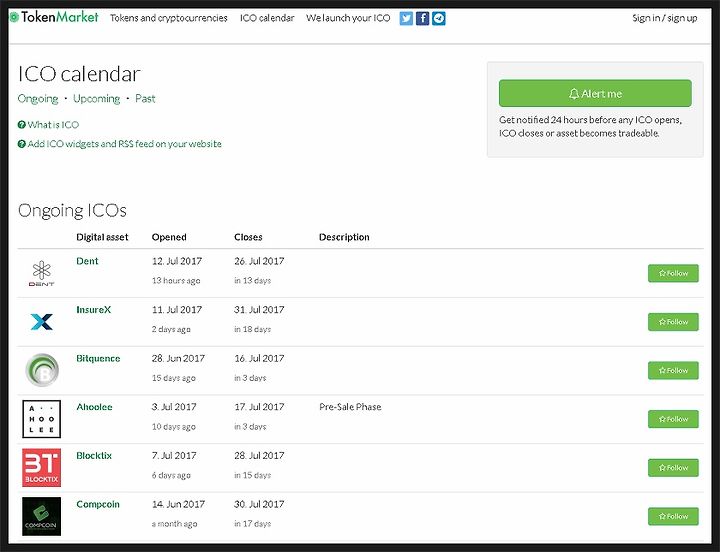Click the Bitquence round logo
This screenshot has width=720, height=552.
tap(42, 370)
